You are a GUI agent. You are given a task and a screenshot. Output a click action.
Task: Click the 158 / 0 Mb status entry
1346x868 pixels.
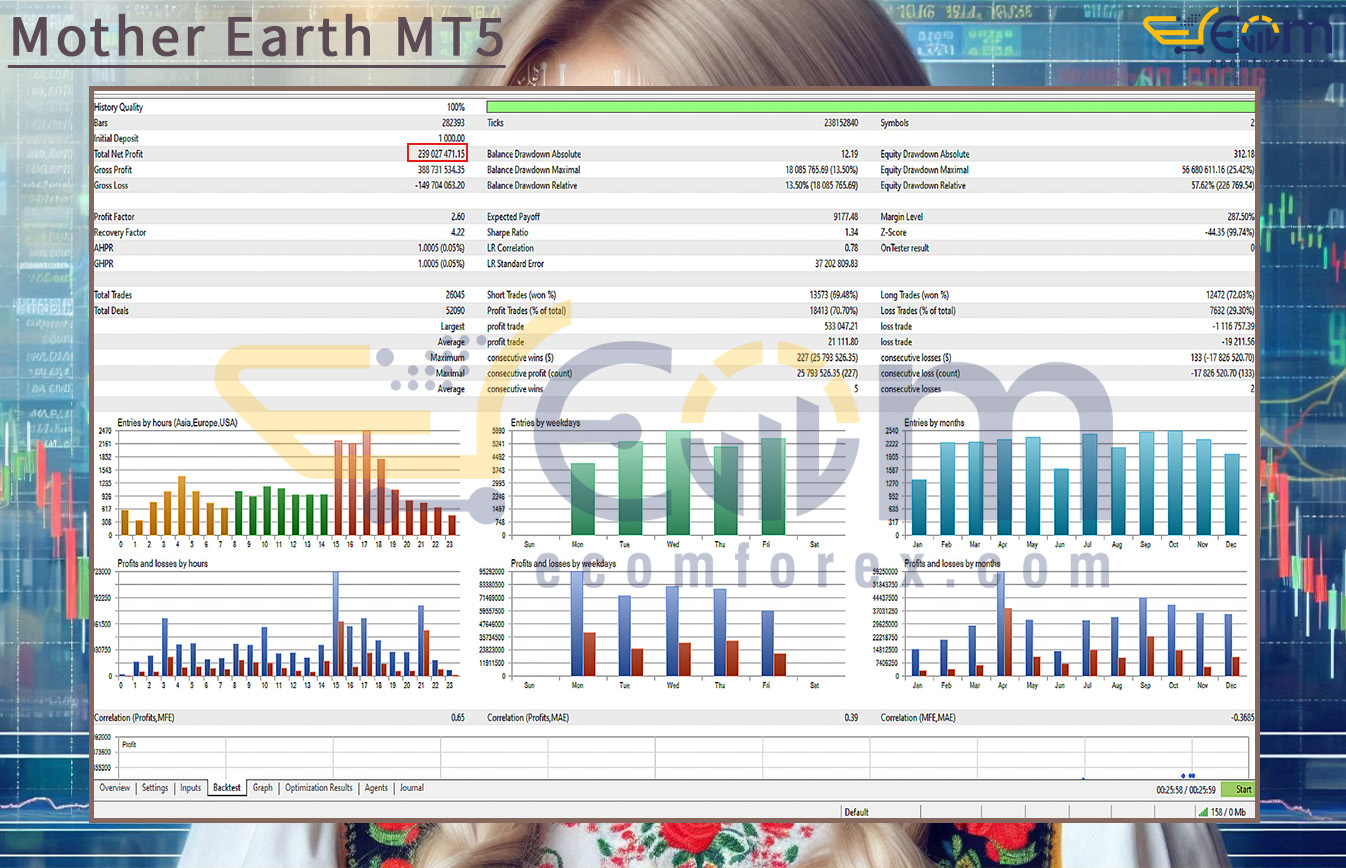pyautogui.click(x=1228, y=812)
